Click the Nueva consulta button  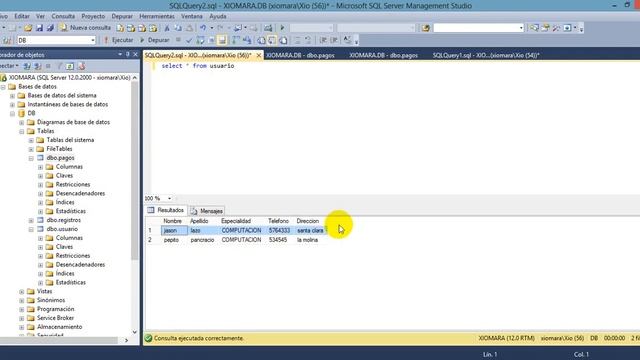coord(86,28)
